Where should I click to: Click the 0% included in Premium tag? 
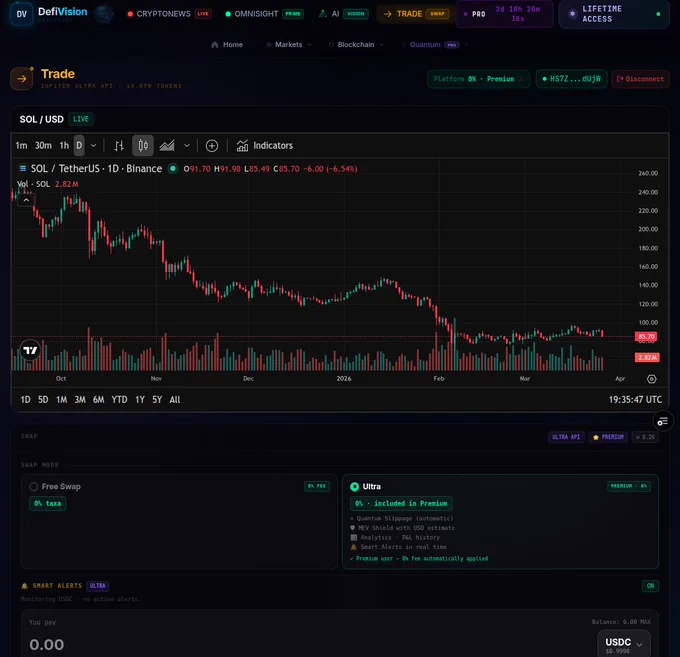(x=401, y=503)
